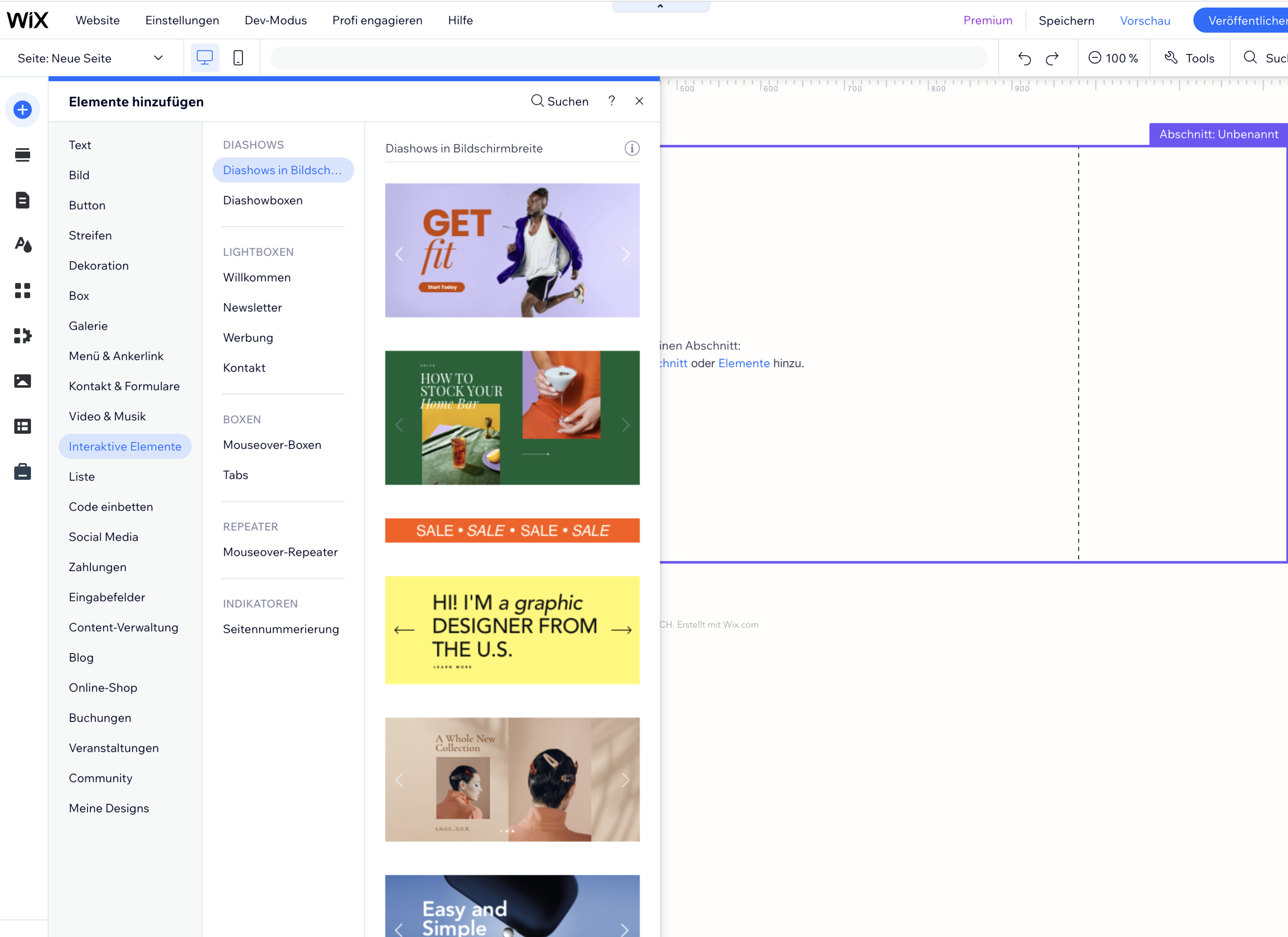1288x937 pixels.
Task: Open Tools in the top toolbar
Action: tap(1190, 57)
